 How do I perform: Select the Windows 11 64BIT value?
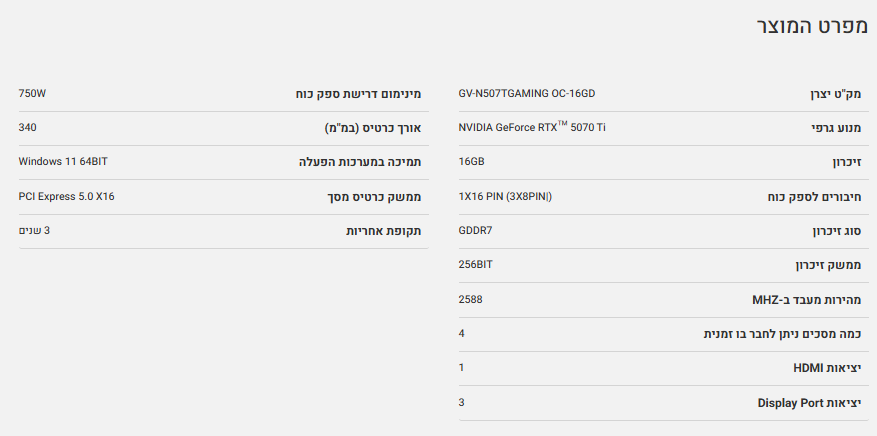point(63,161)
